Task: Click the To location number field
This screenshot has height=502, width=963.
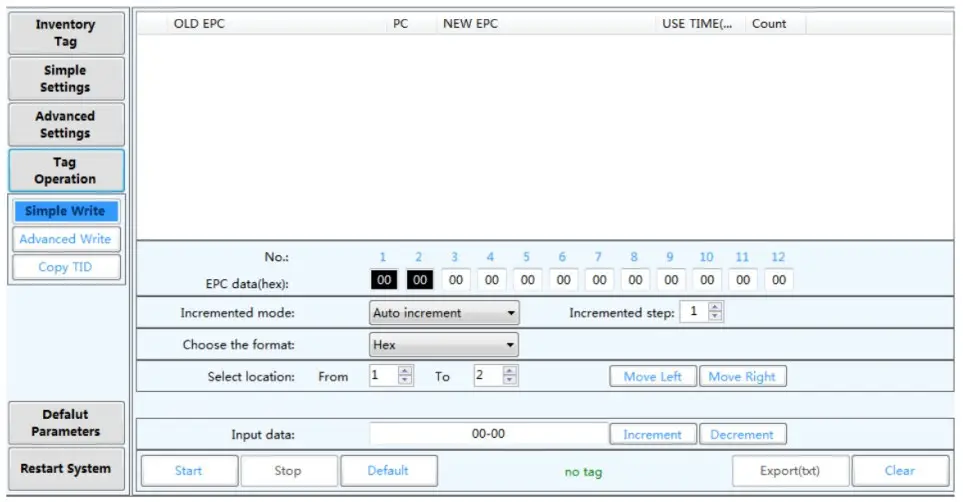Action: 489,375
